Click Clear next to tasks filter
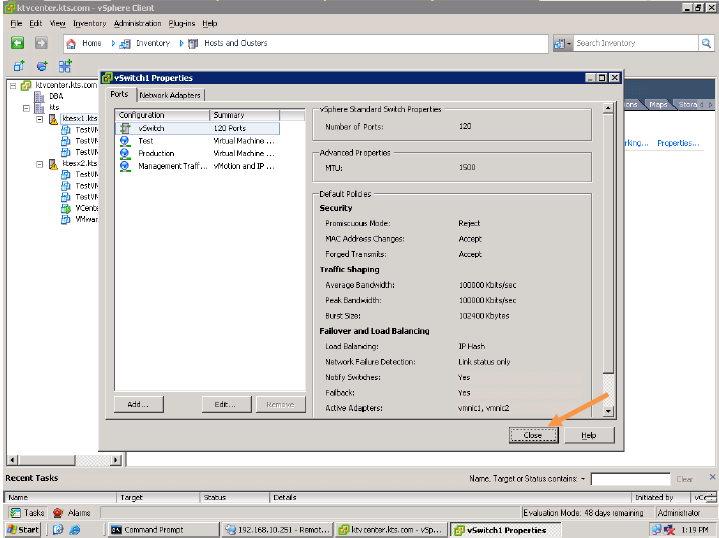Image resolution: width=719 pixels, height=538 pixels. coord(684,479)
